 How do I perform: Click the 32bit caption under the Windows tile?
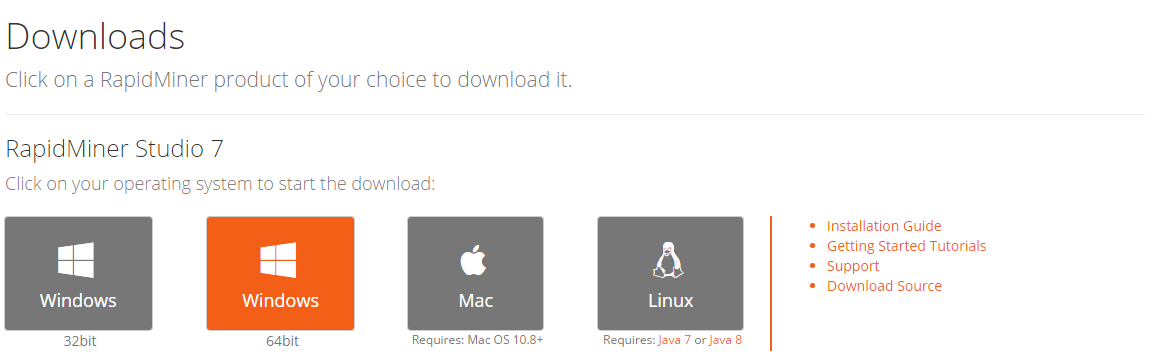[78, 341]
